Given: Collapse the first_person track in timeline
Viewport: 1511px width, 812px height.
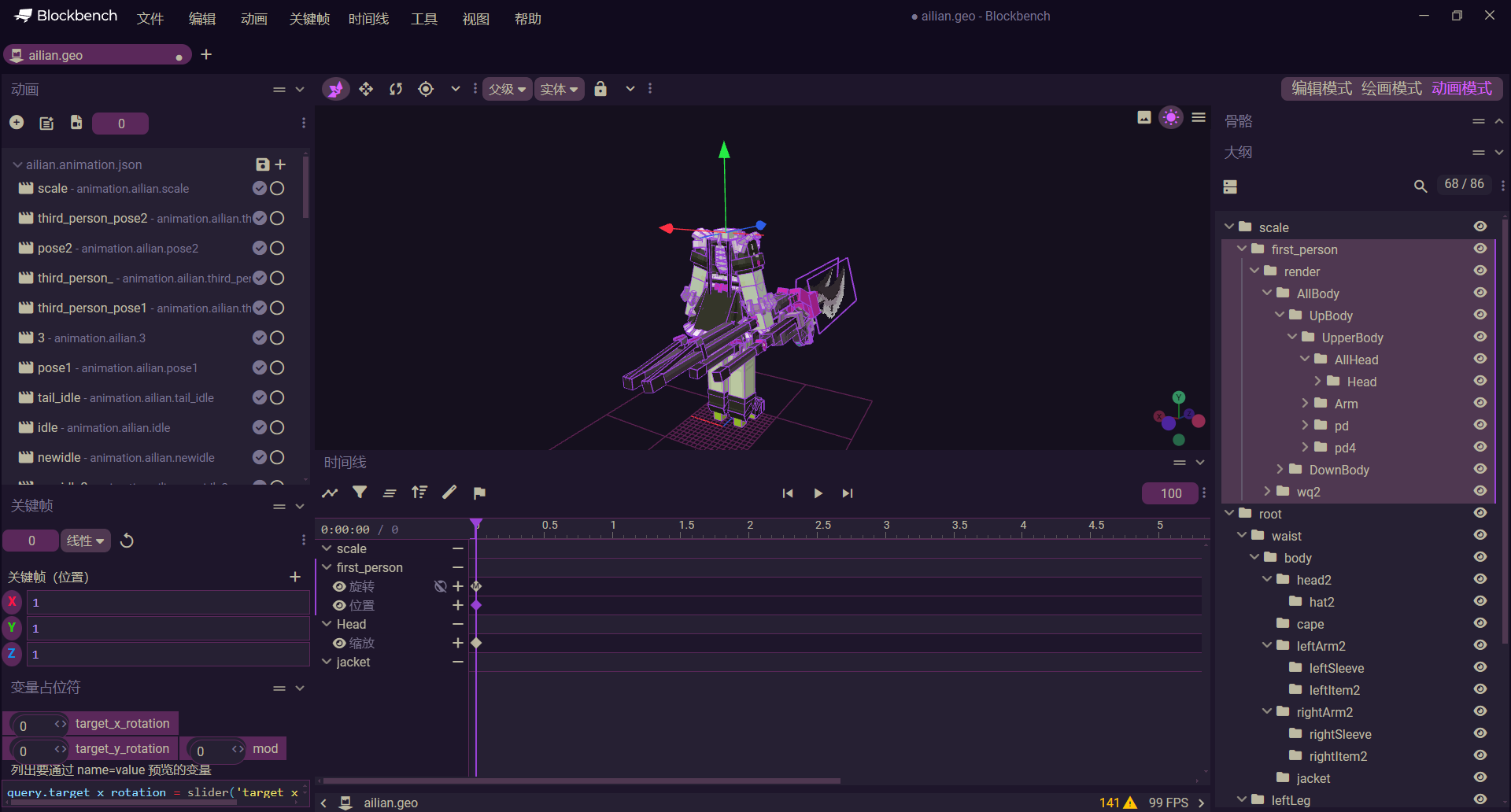Looking at the screenshot, I should click(327, 567).
